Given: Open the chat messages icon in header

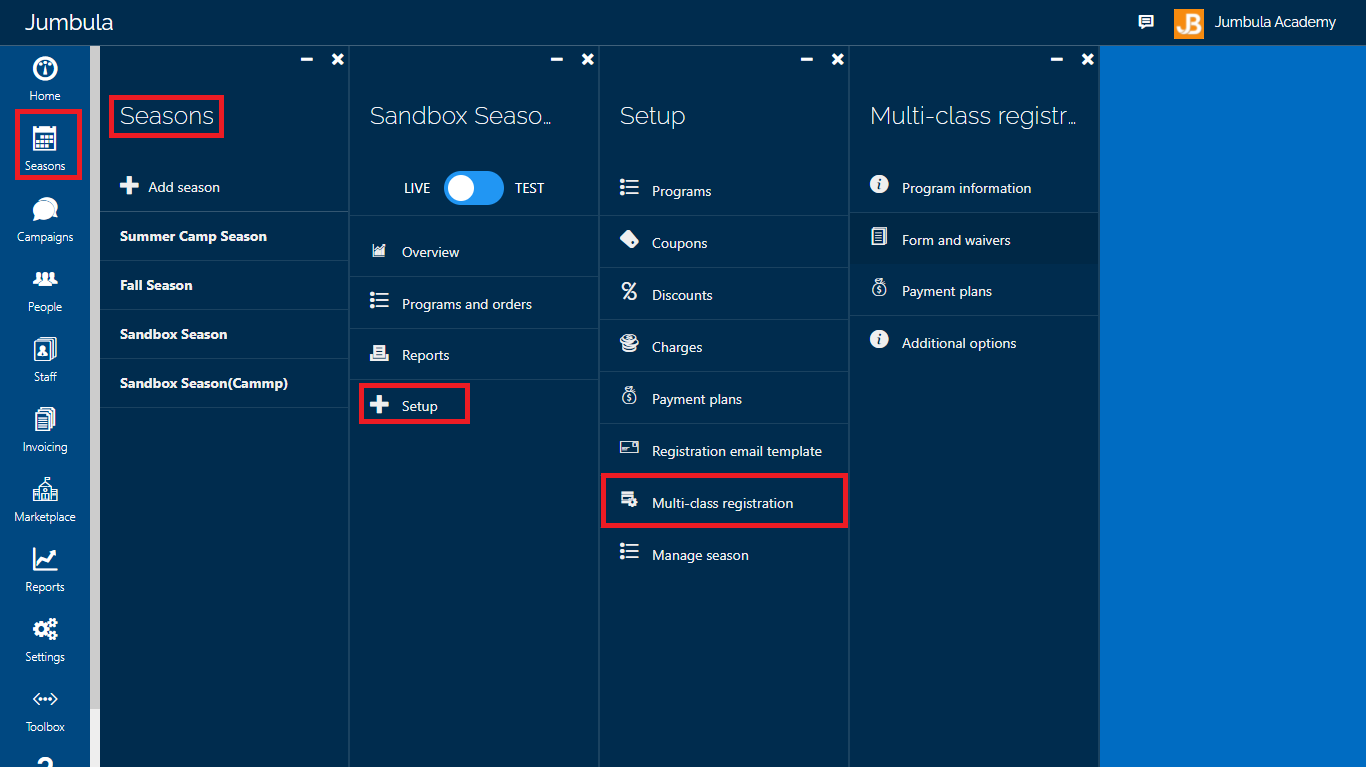Looking at the screenshot, I should tap(1146, 22).
